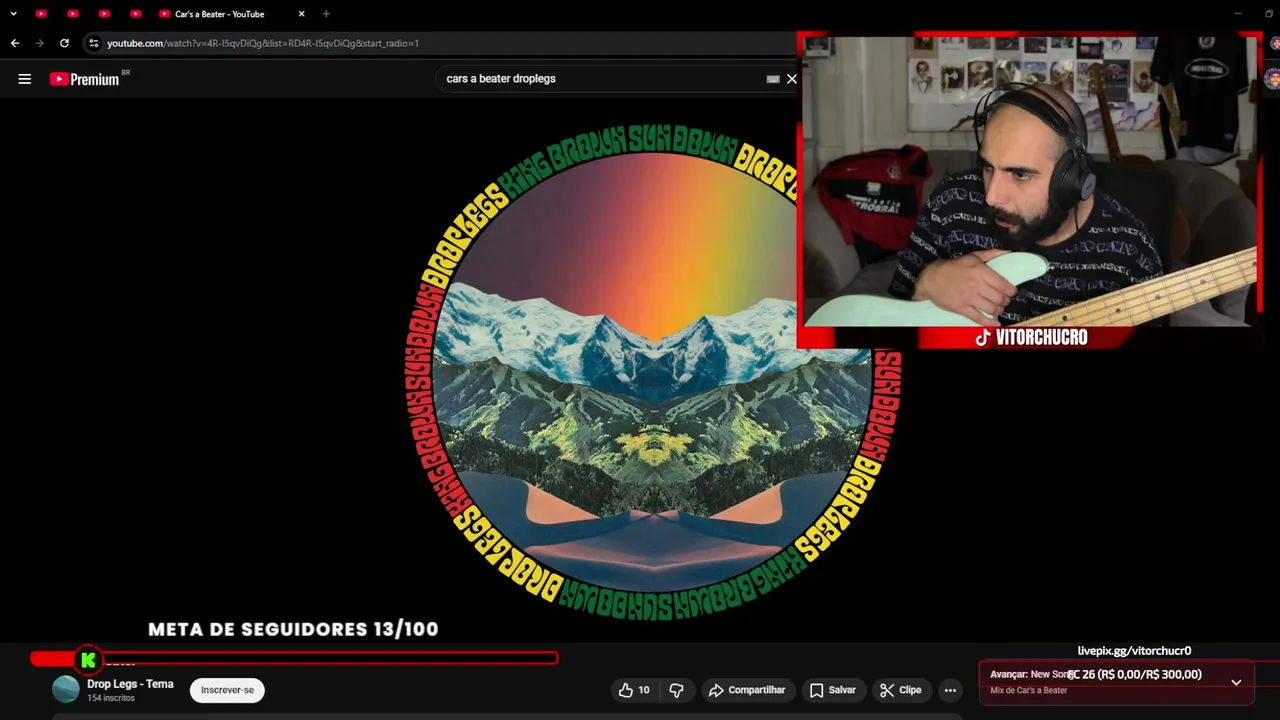Go back to the previous page

(15, 43)
